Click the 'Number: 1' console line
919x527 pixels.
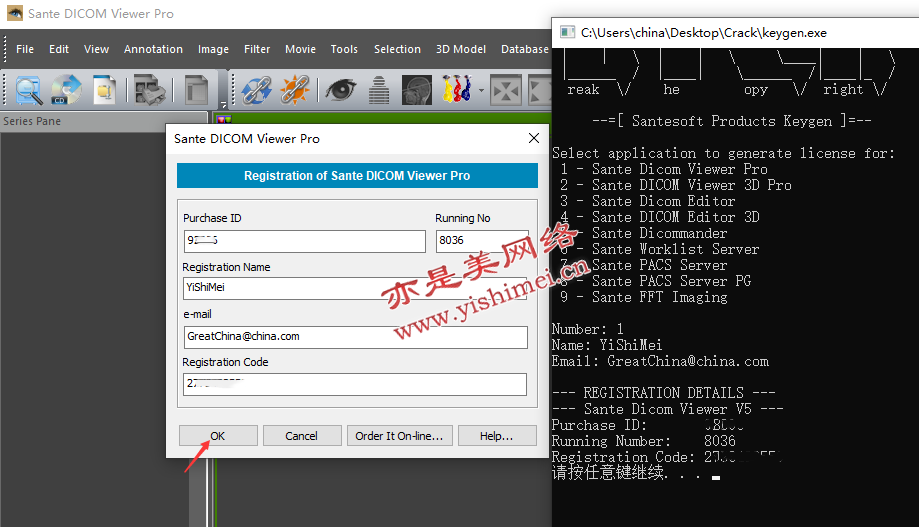[x=587, y=329]
